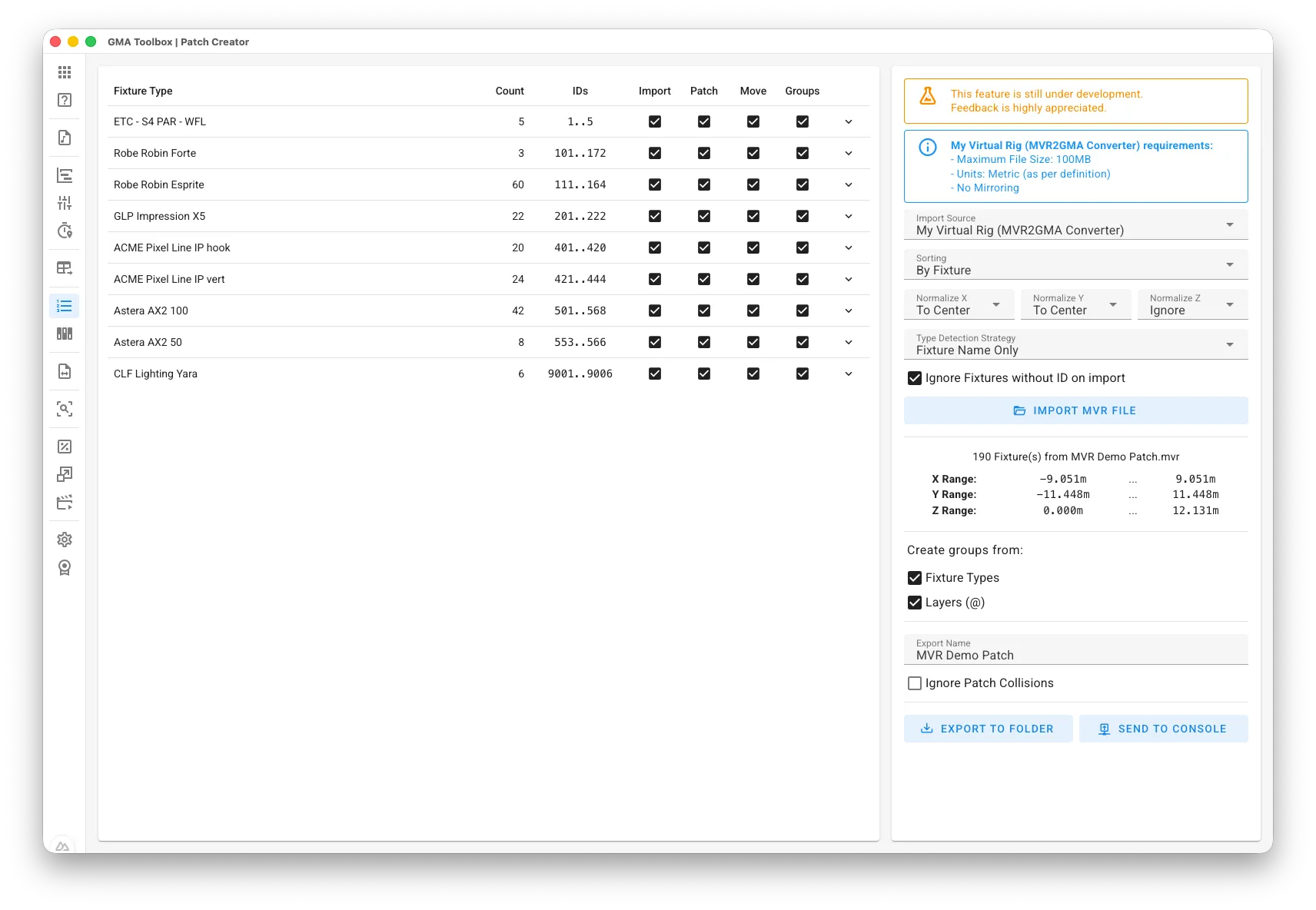Select the scan-search tool in the sidebar
Image resolution: width=1316 pixels, height=910 pixels.
pos(65,409)
